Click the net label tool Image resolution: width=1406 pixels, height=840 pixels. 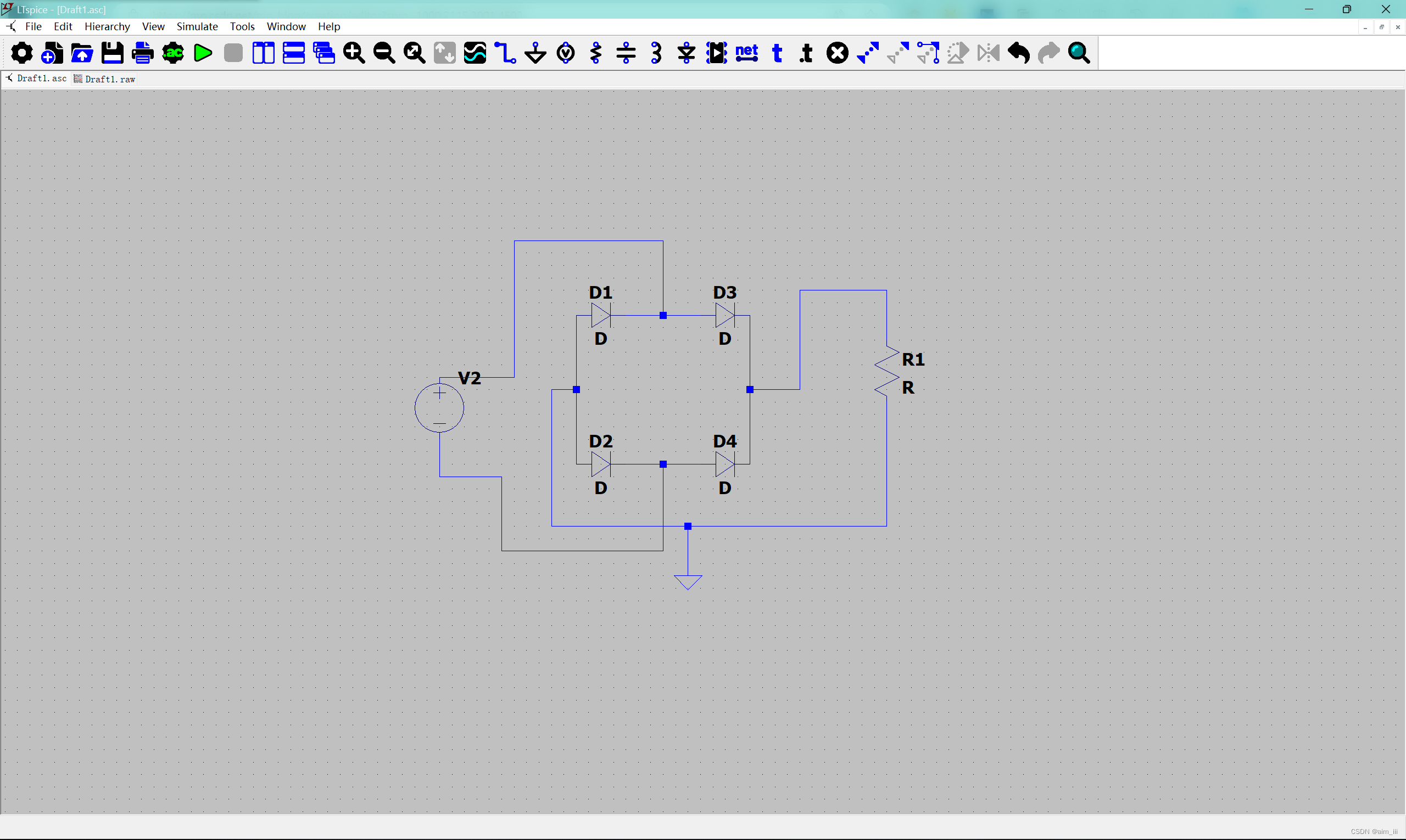747,53
